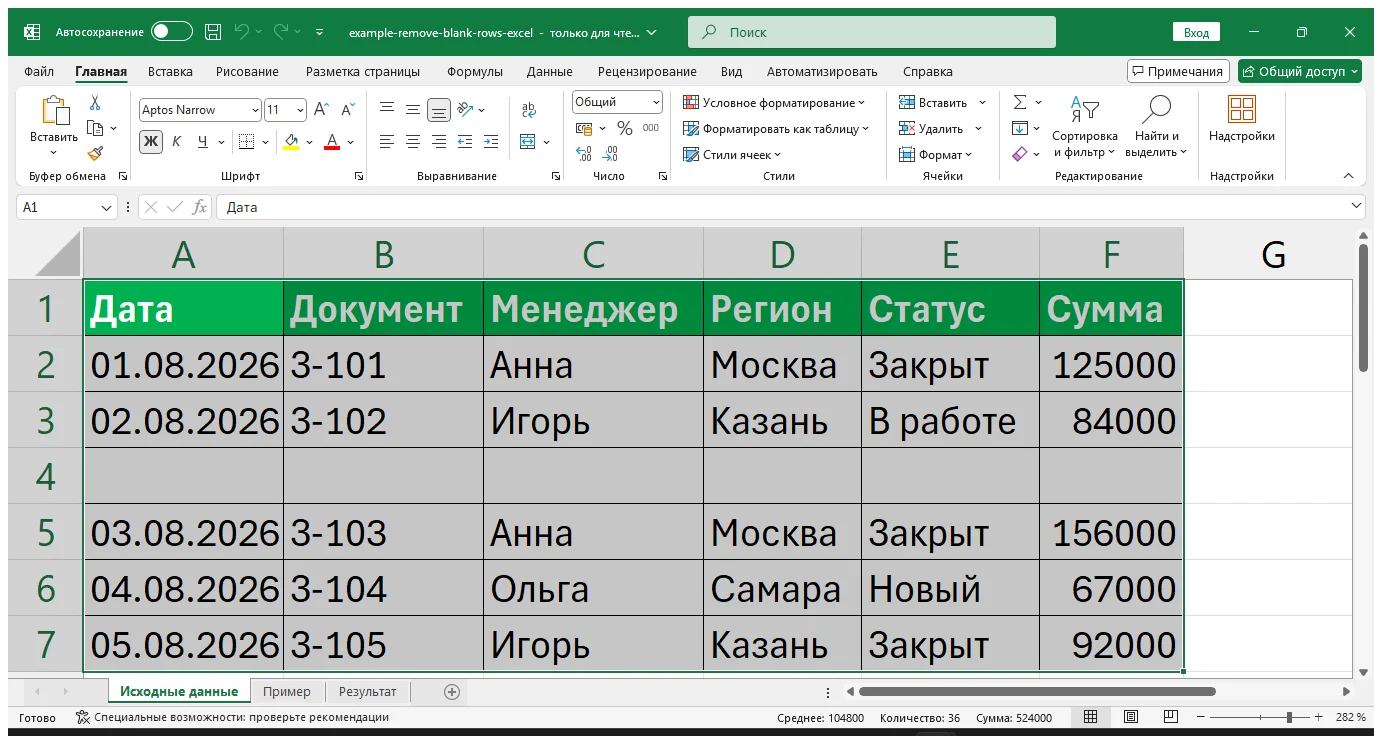This screenshot has height=736, width=1382.
Task: Click the AutoSum sigma icon
Action: [1020, 102]
